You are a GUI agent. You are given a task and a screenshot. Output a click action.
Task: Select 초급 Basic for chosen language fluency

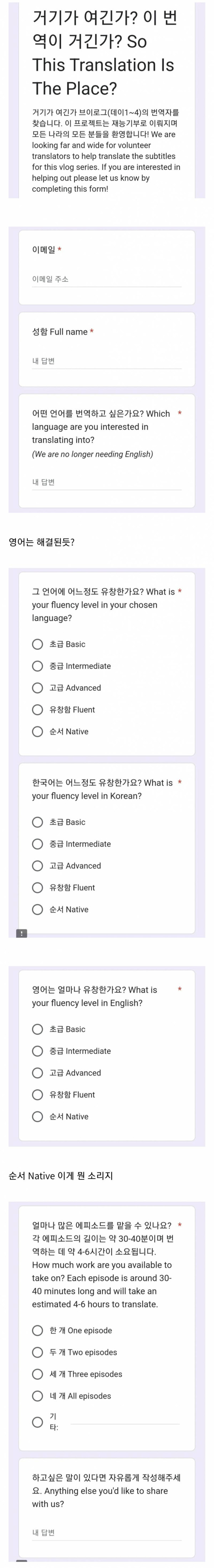tap(38, 644)
